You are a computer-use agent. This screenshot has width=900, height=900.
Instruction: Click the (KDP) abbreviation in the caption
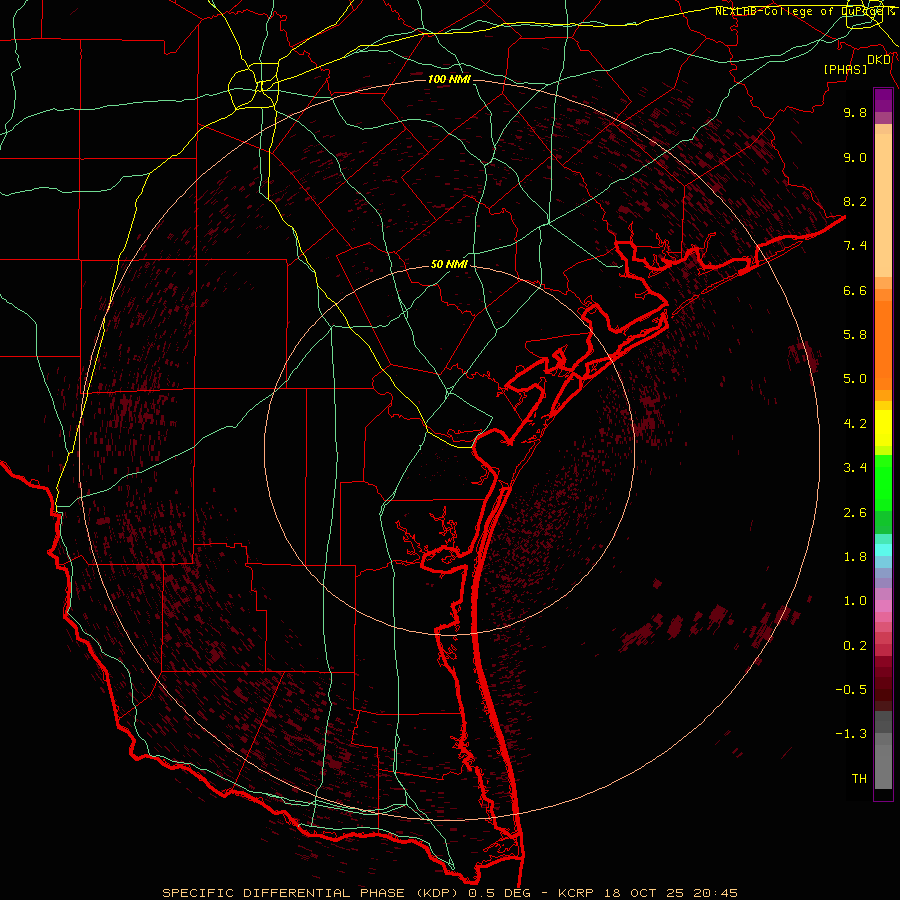438,893
